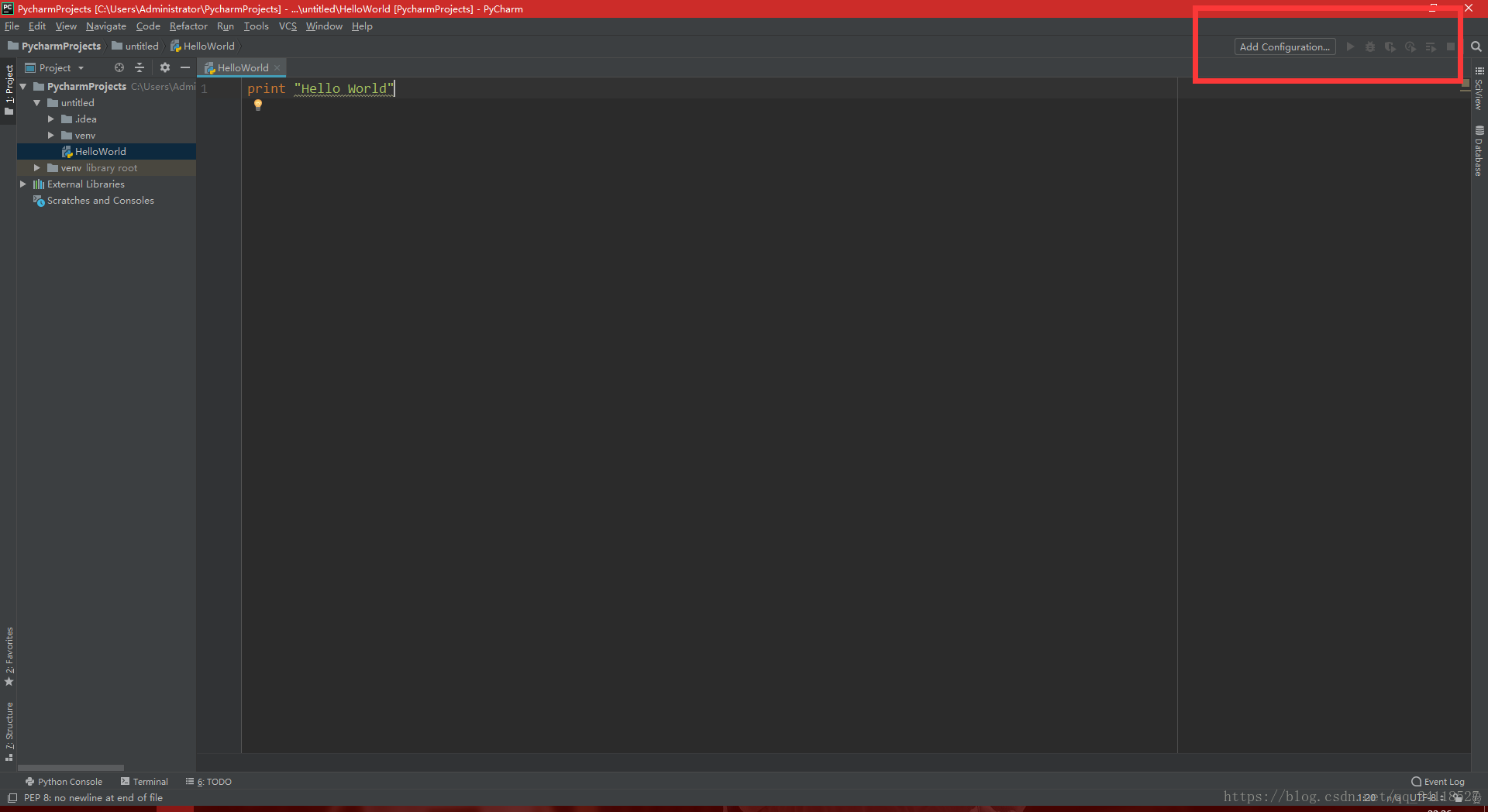Toggle the 1: Project tool window stripe
This screenshot has height=812, width=1488.
click(x=9, y=90)
